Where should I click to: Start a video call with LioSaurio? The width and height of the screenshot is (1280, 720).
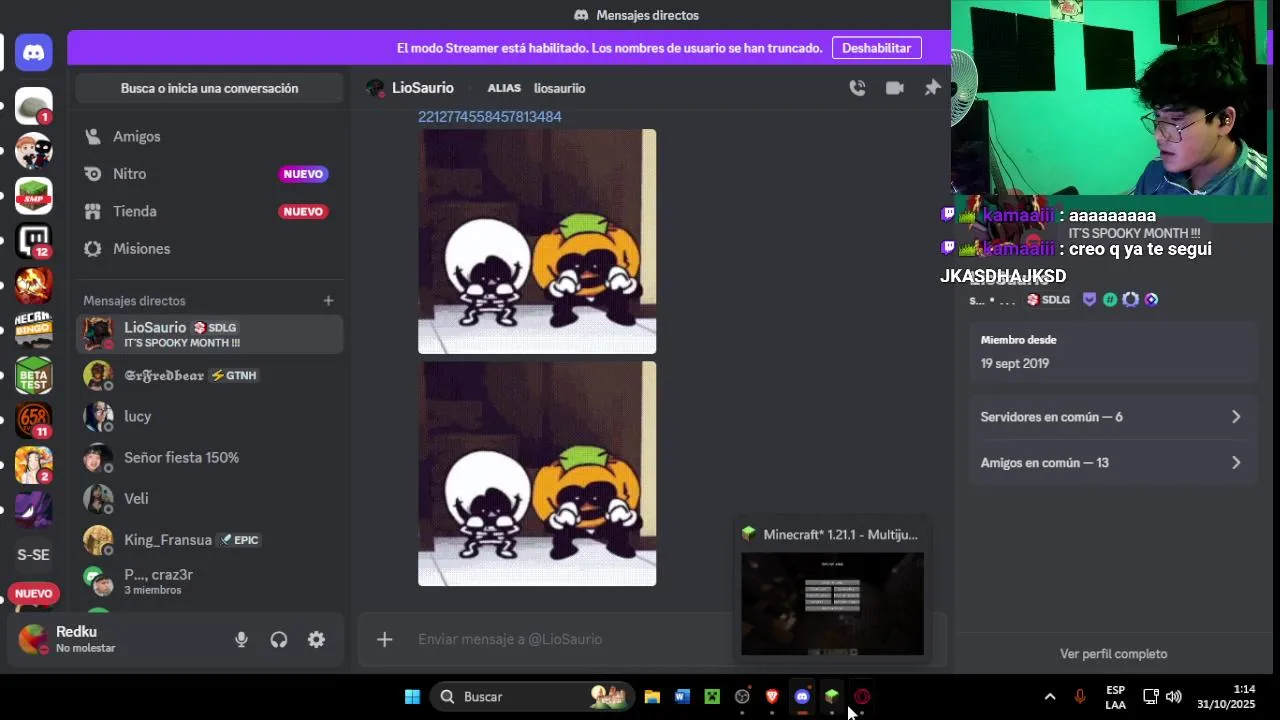895,88
